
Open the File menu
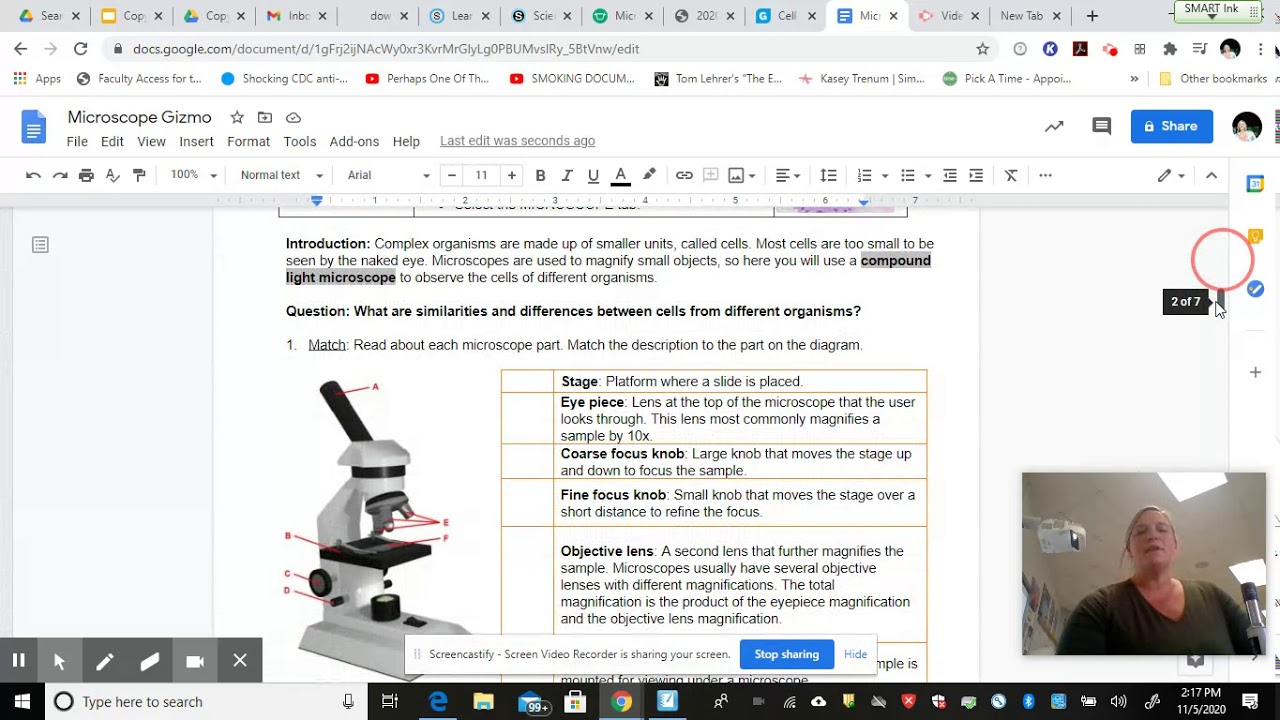pyautogui.click(x=77, y=141)
